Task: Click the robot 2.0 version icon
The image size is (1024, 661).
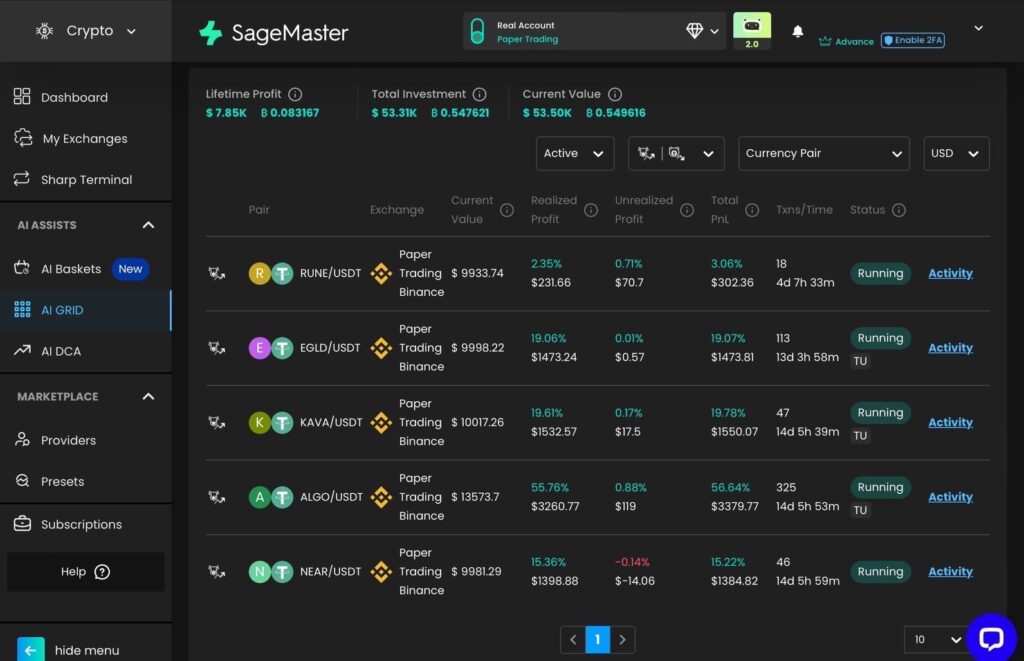Action: point(752,27)
